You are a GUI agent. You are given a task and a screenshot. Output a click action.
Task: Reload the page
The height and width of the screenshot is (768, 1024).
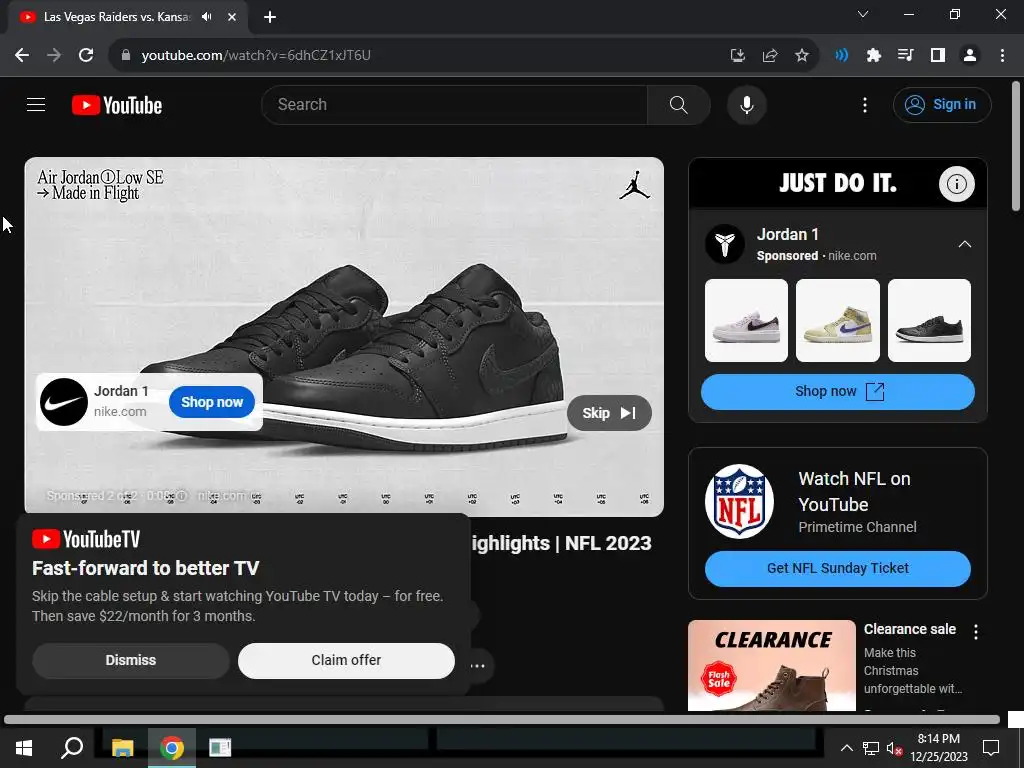(x=86, y=55)
